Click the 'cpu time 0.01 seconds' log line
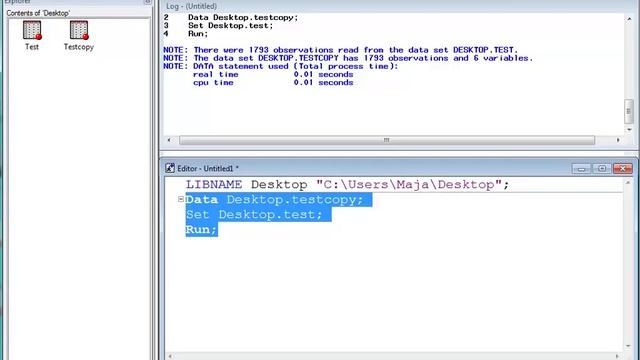Image resolution: width=640 pixels, height=360 pixels. (273, 82)
